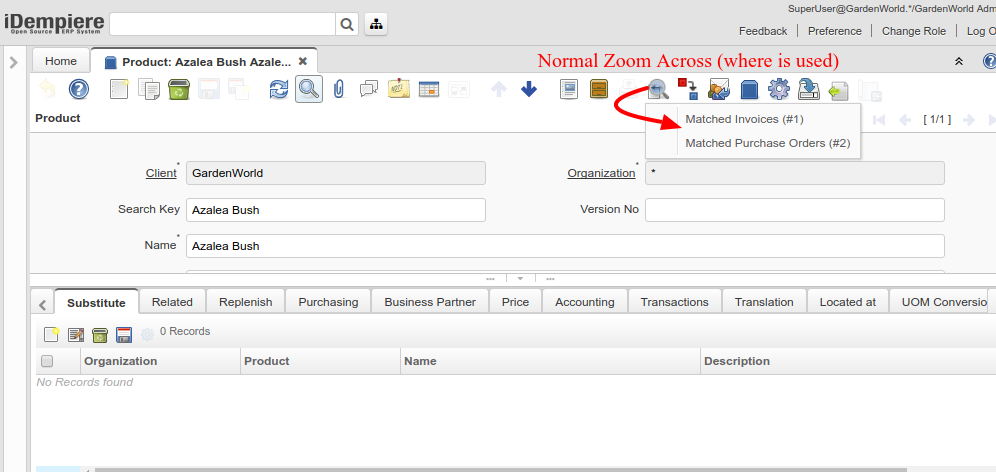Switch to the Purchasing tab

click(x=328, y=302)
